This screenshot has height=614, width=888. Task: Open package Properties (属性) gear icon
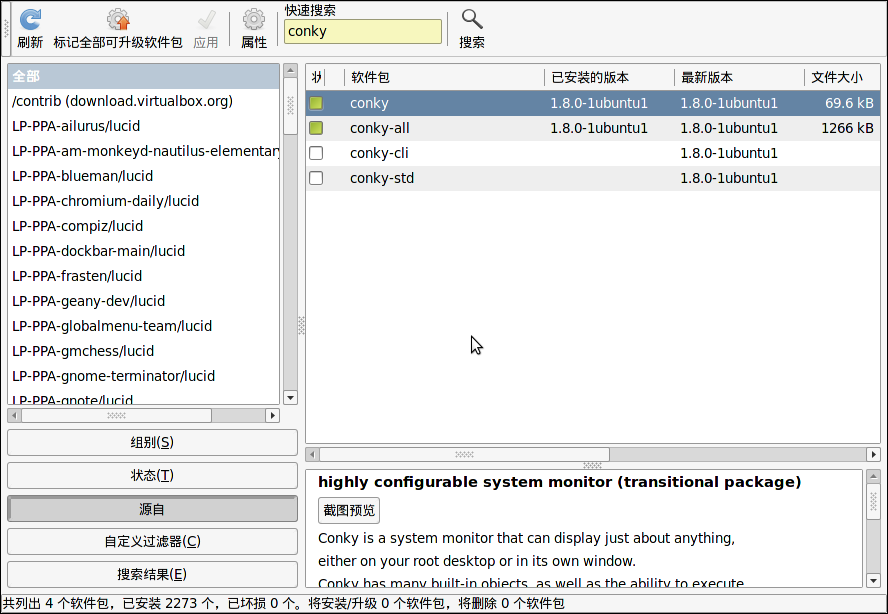(254, 20)
